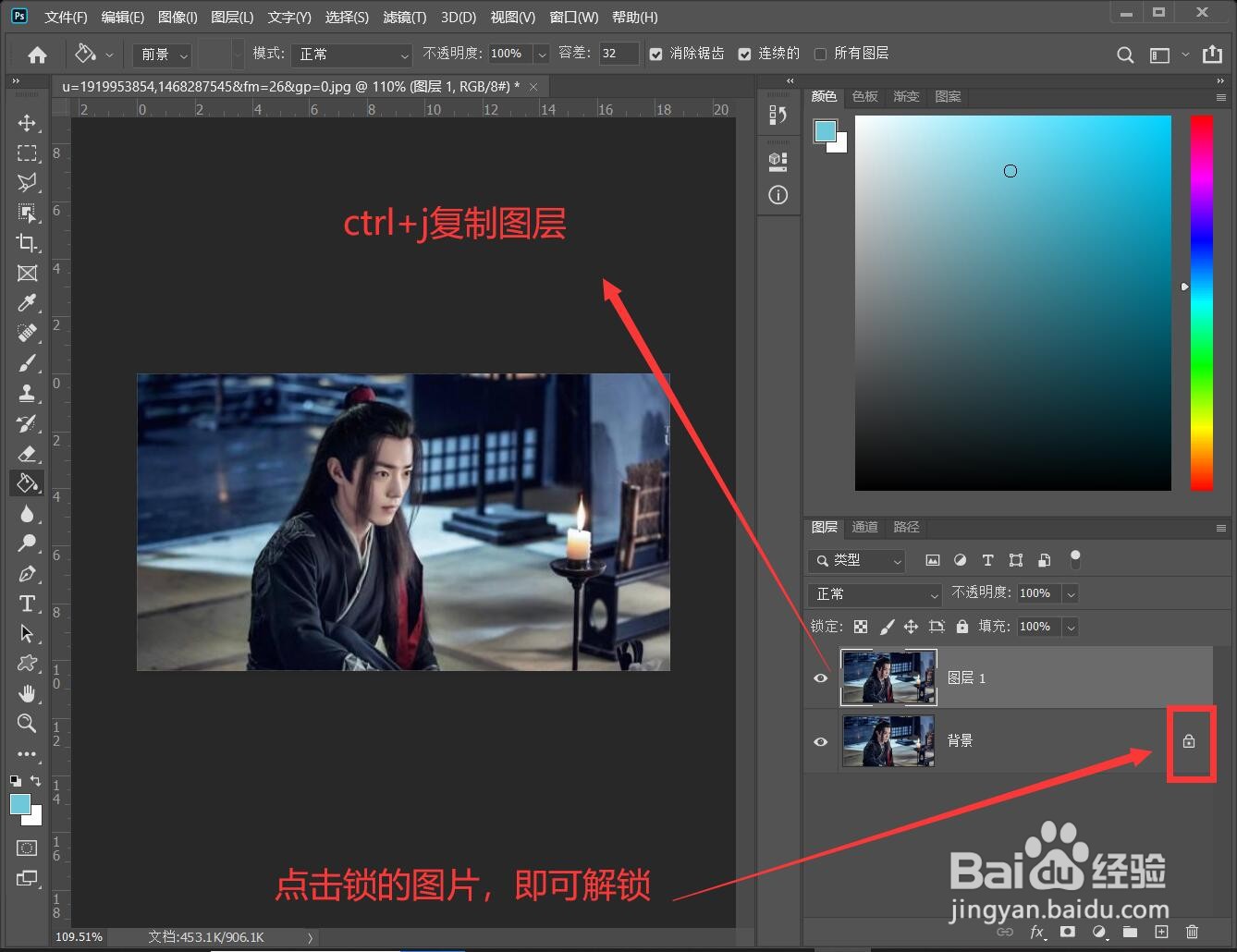The width and height of the screenshot is (1237, 952).
Task: Expand the options bar 不透明度 slider arrow
Action: coord(542,55)
